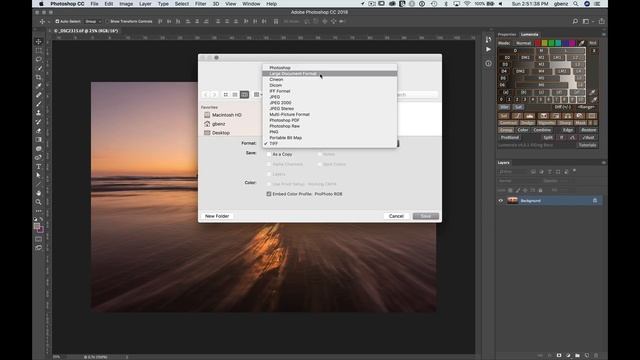The width and height of the screenshot is (640, 360).
Task: Toggle the Layers checkbox in save dialog
Action: (x=269, y=174)
